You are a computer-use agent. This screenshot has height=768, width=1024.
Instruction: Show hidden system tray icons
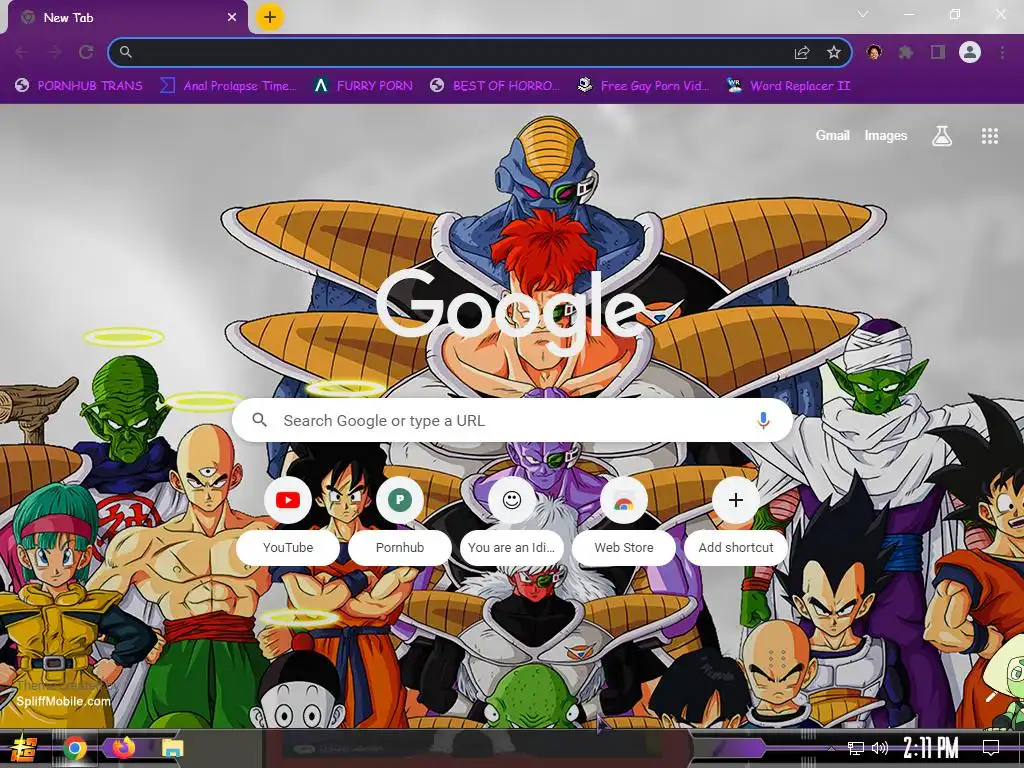(831, 749)
